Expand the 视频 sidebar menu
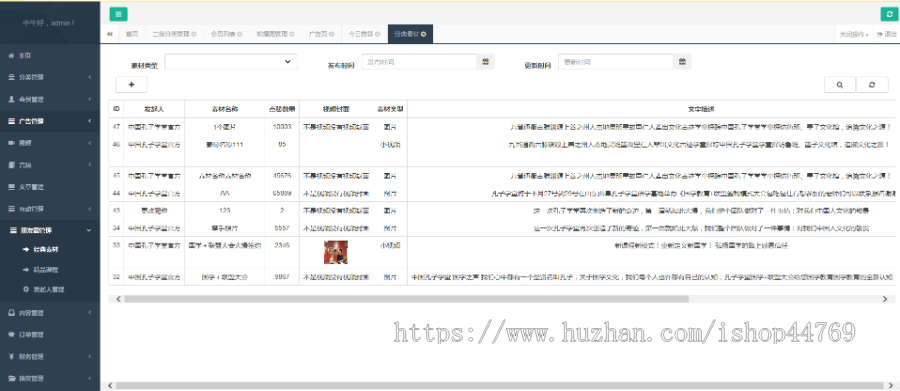Image resolution: width=900 pixels, height=391 pixels. tap(50, 143)
